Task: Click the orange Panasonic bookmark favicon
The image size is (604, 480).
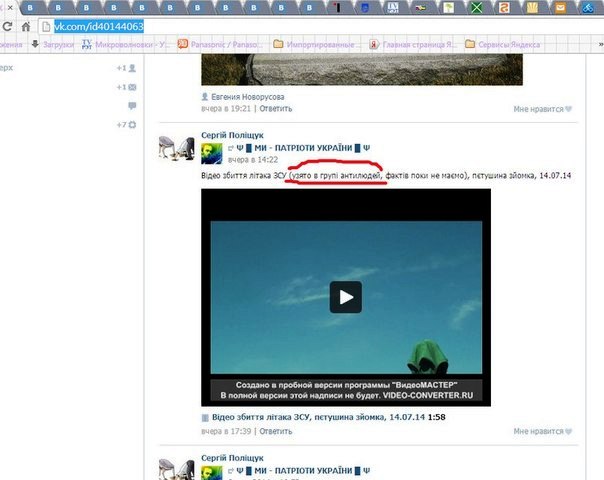Action: point(183,44)
